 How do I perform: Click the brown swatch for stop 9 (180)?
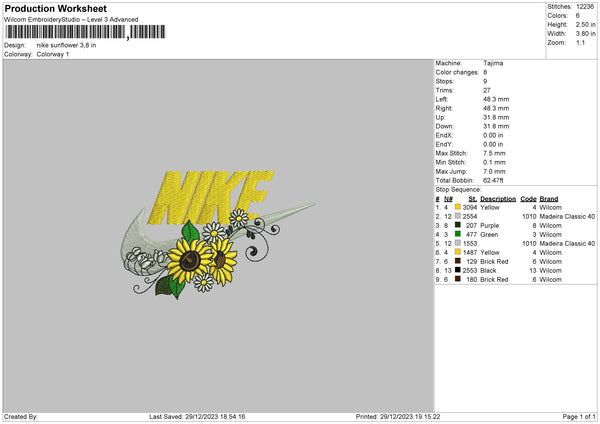[458, 279]
